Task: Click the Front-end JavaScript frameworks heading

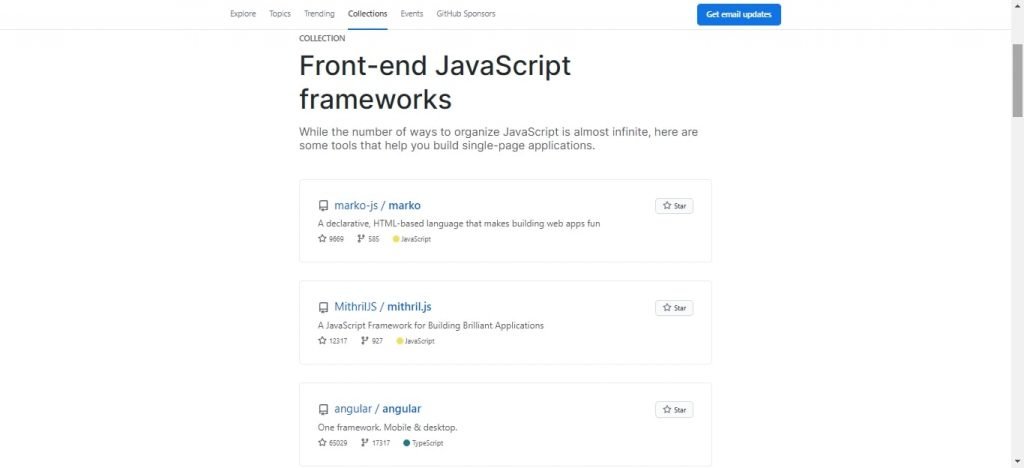Action: click(x=435, y=83)
